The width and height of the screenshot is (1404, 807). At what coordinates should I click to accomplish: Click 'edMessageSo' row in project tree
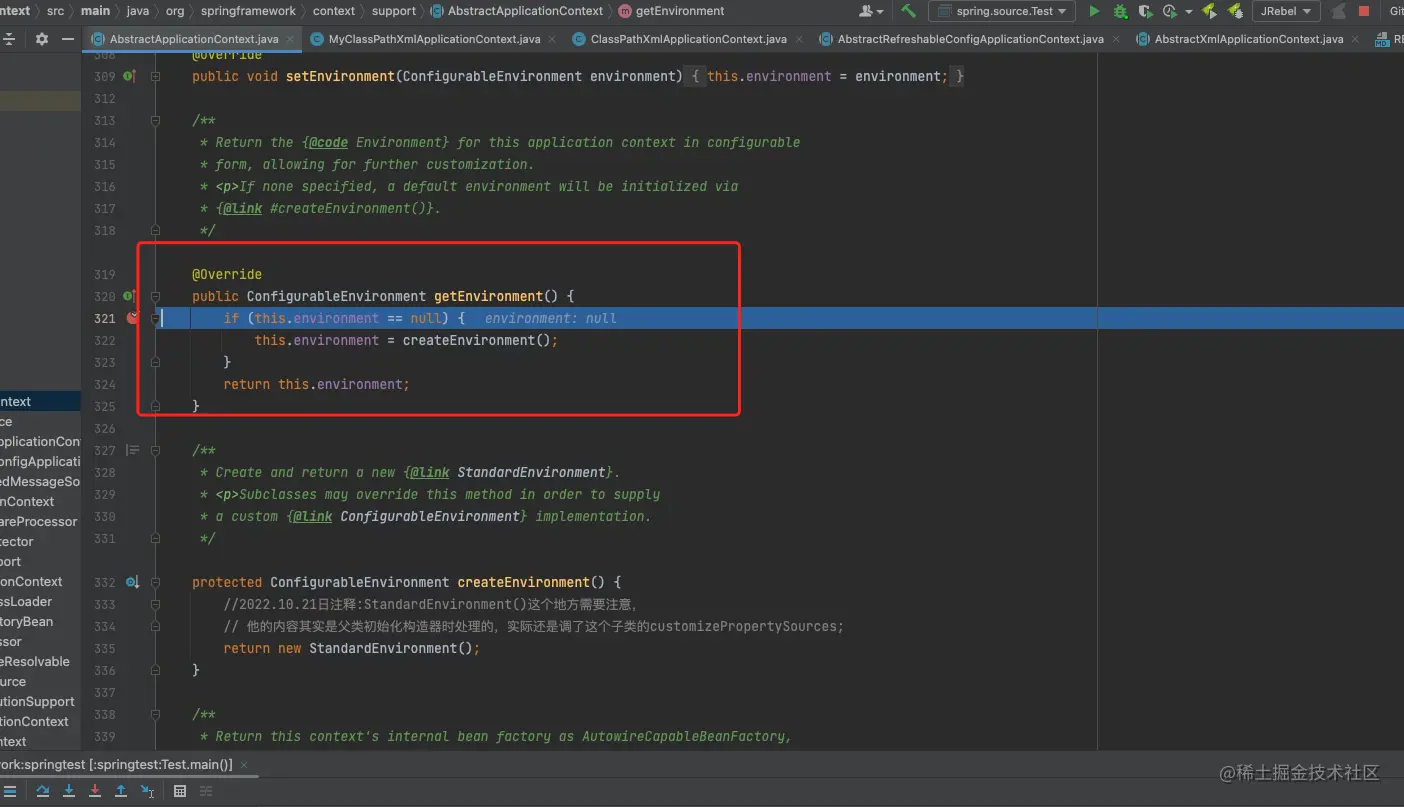click(x=40, y=481)
